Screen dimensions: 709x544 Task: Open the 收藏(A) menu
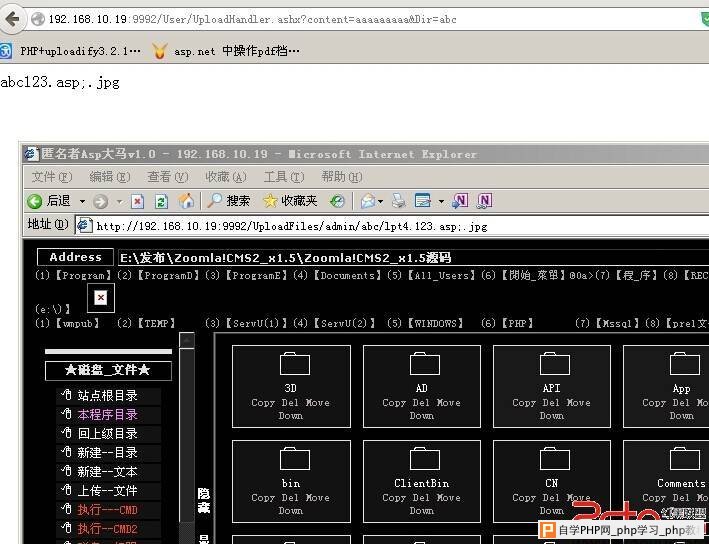tap(226, 177)
